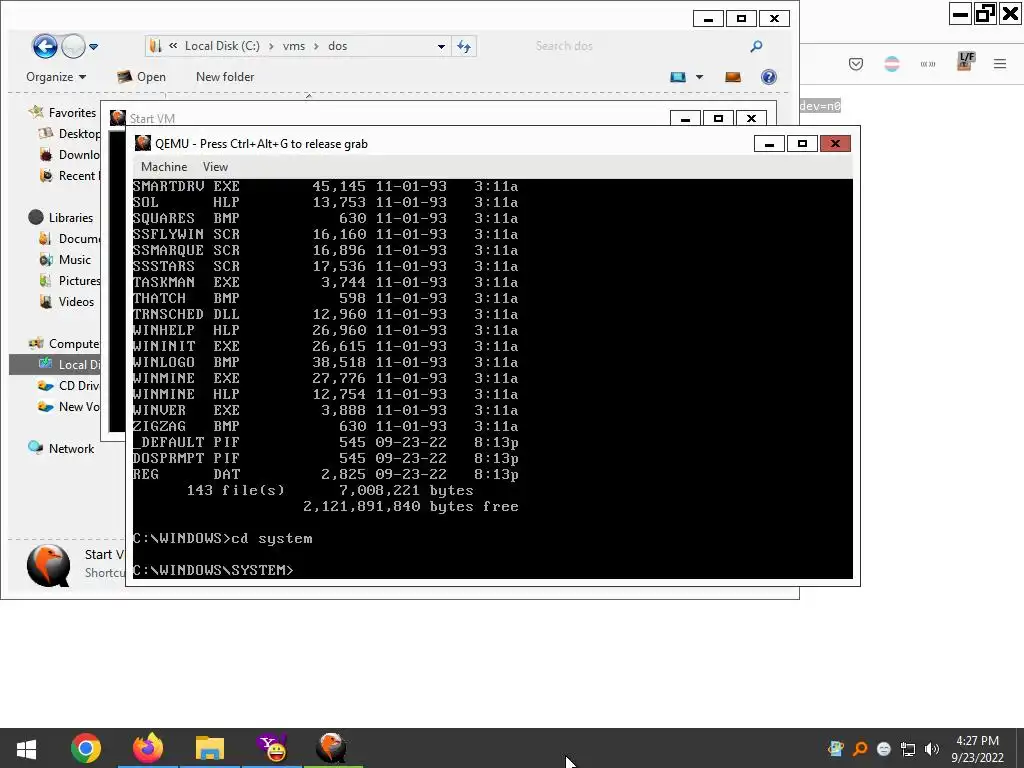This screenshot has width=1024, height=768.
Task: Open the Firefox hamburger menu
Action: point(1000,63)
